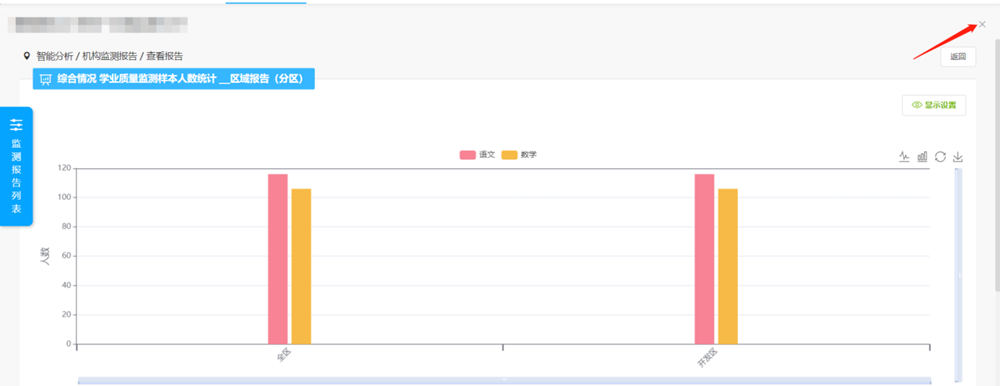Viewport: 1000px width, 386px height.
Task: Toggle the 语文 legend series
Action: (477, 155)
